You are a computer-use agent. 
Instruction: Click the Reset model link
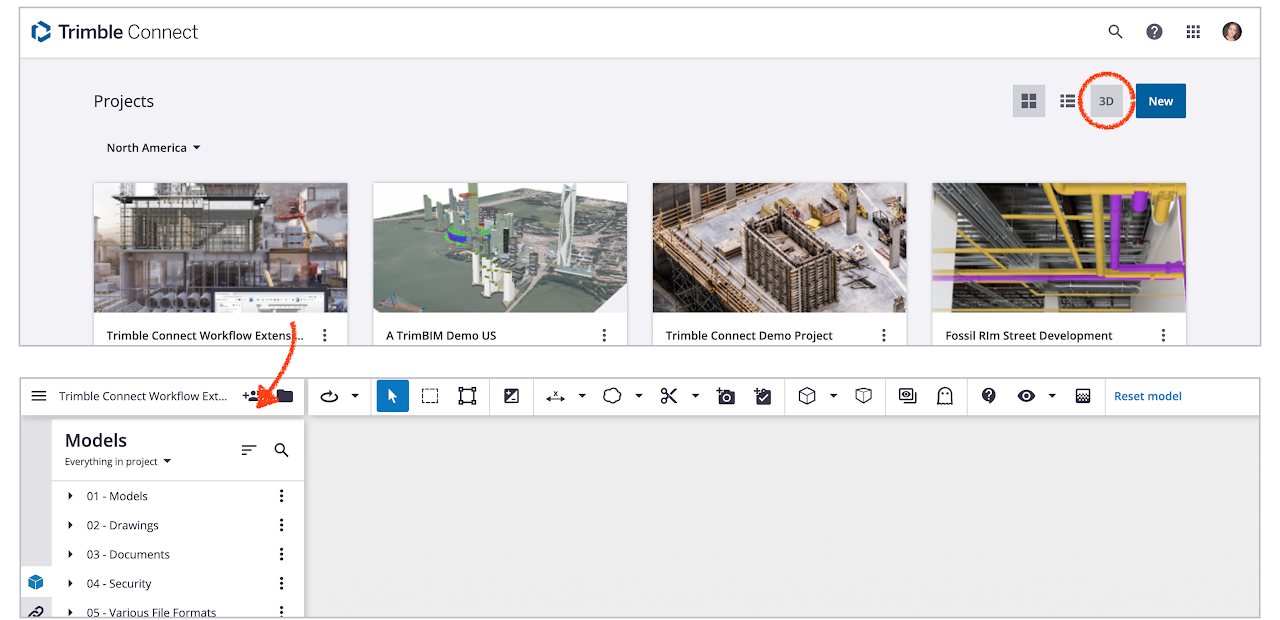[1146, 396]
